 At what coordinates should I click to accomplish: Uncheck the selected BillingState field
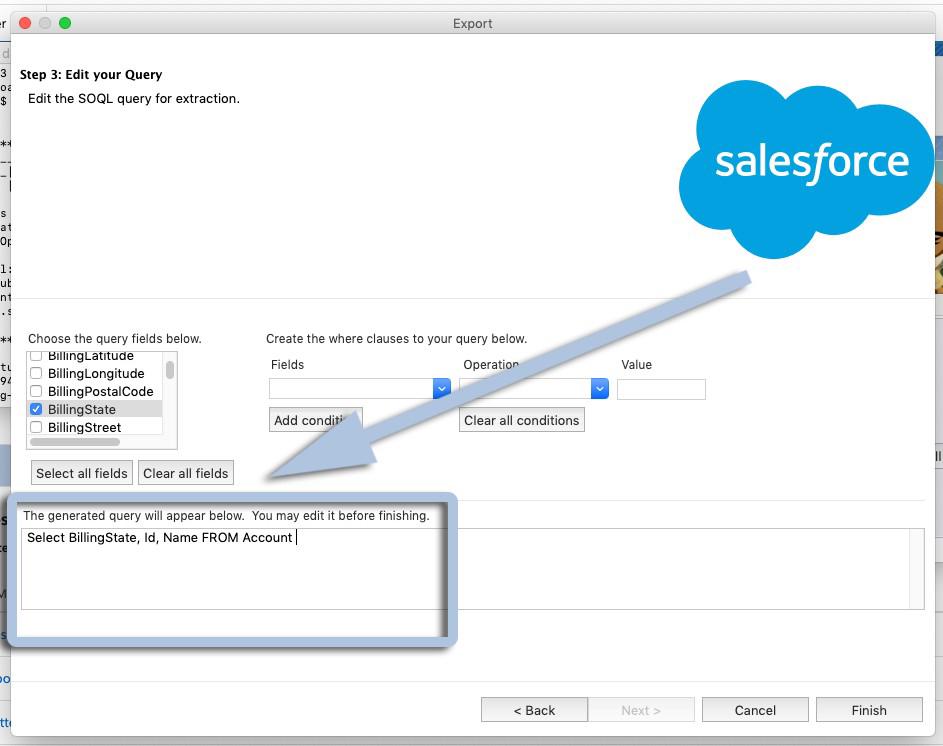36,409
